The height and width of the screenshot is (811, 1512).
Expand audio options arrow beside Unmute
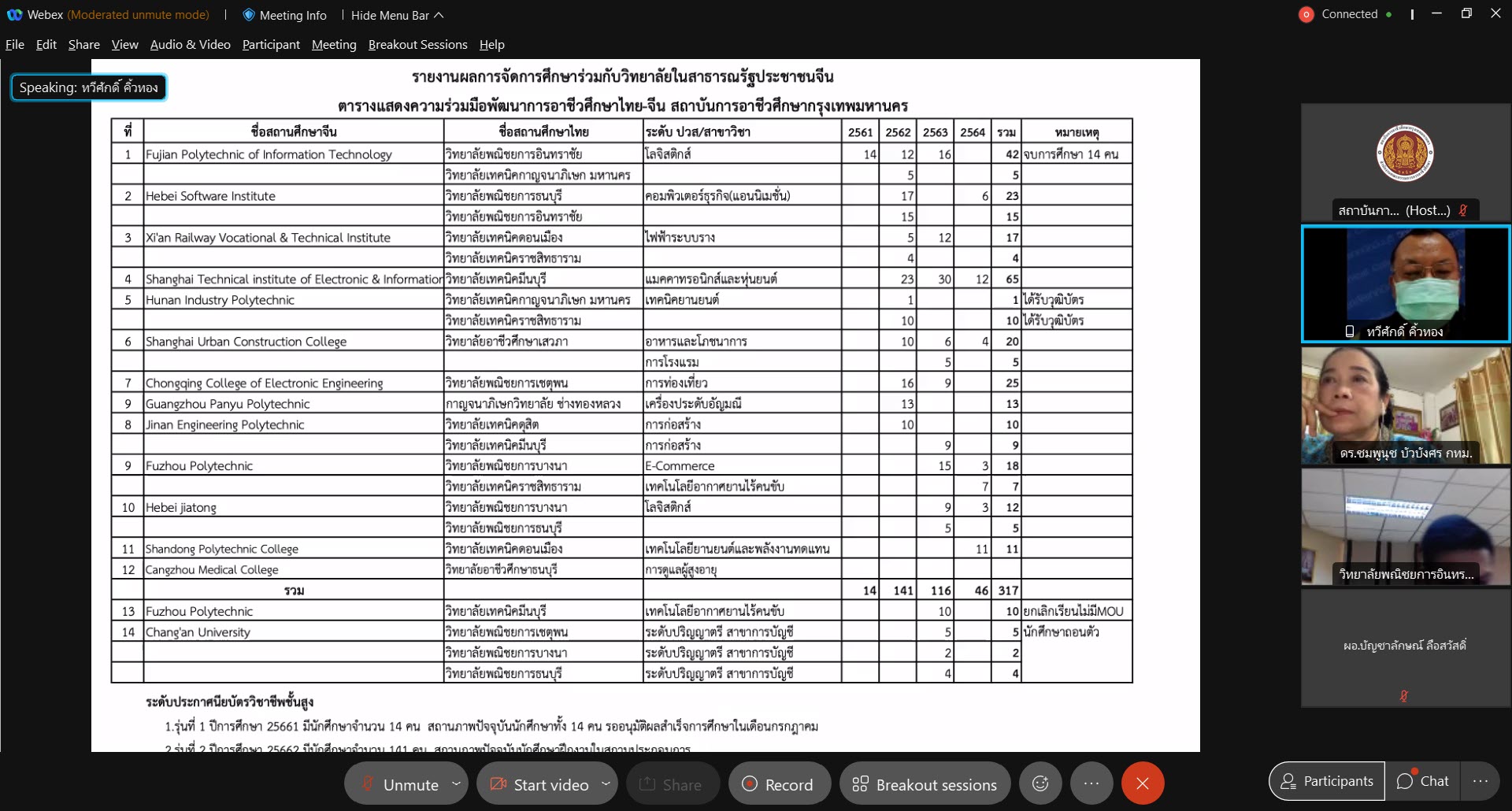click(x=456, y=783)
